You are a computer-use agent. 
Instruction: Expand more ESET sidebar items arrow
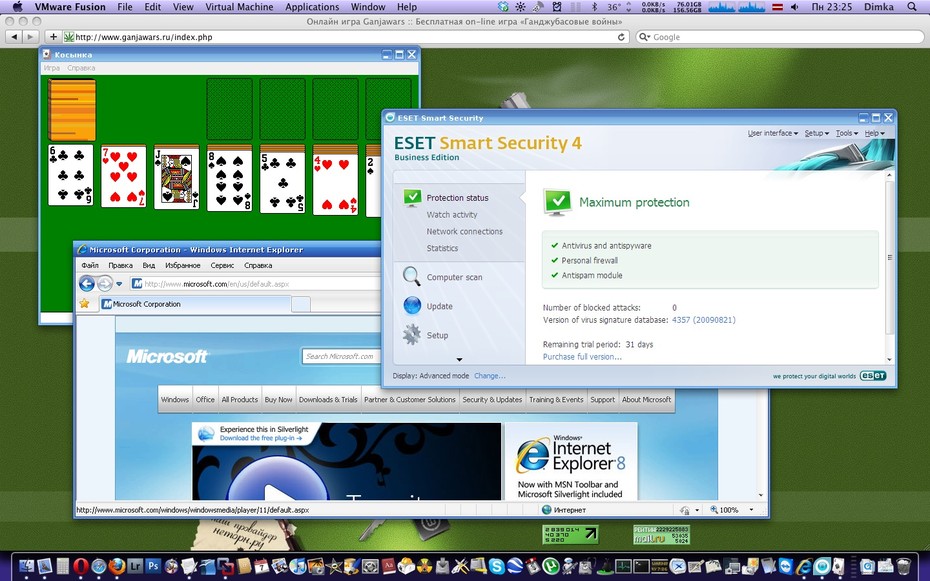click(459, 359)
